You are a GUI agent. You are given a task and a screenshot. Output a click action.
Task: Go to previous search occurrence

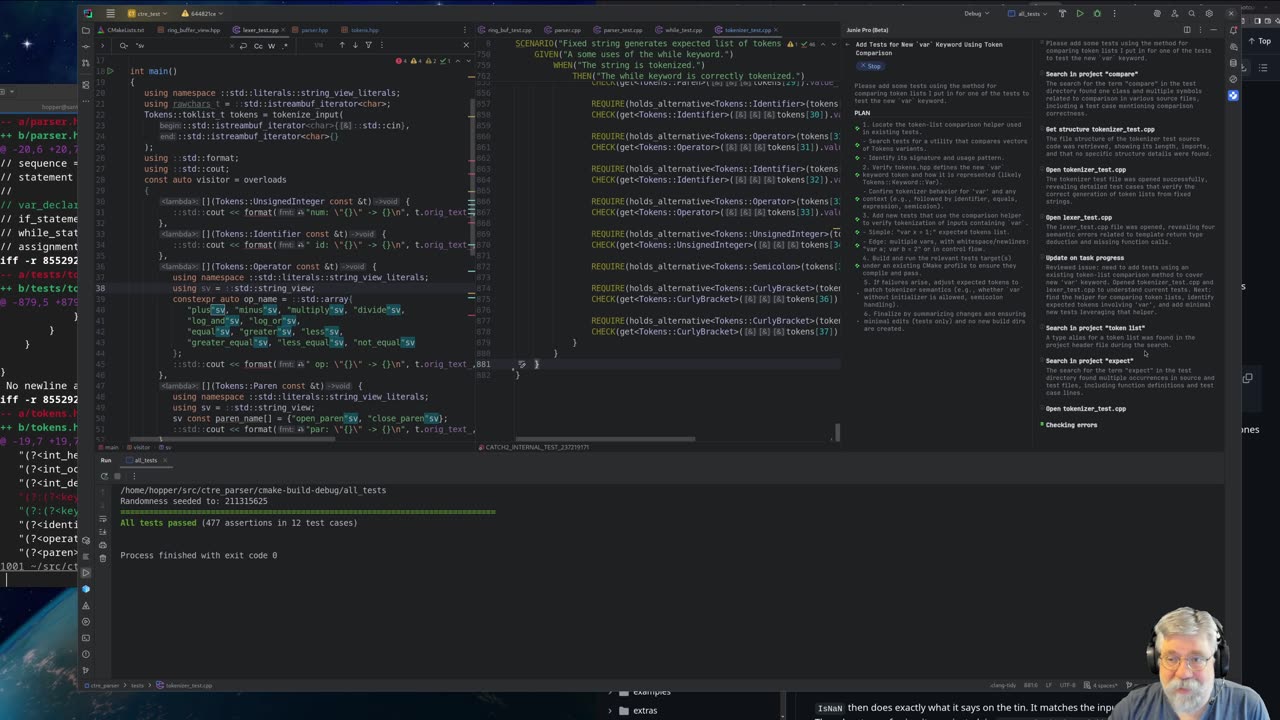[342, 45]
